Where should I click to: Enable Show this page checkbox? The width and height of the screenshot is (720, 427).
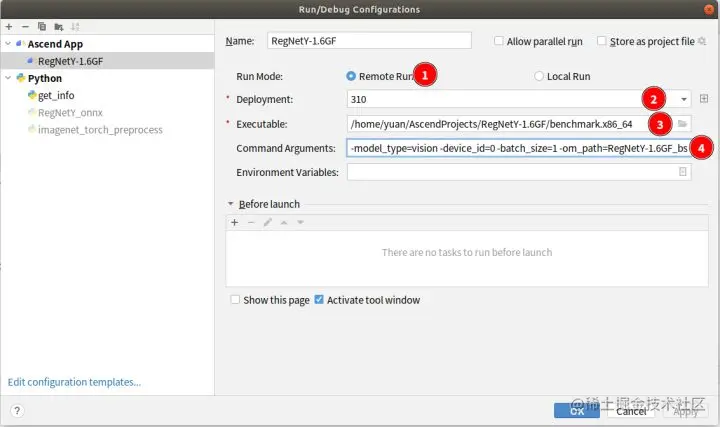(x=235, y=300)
